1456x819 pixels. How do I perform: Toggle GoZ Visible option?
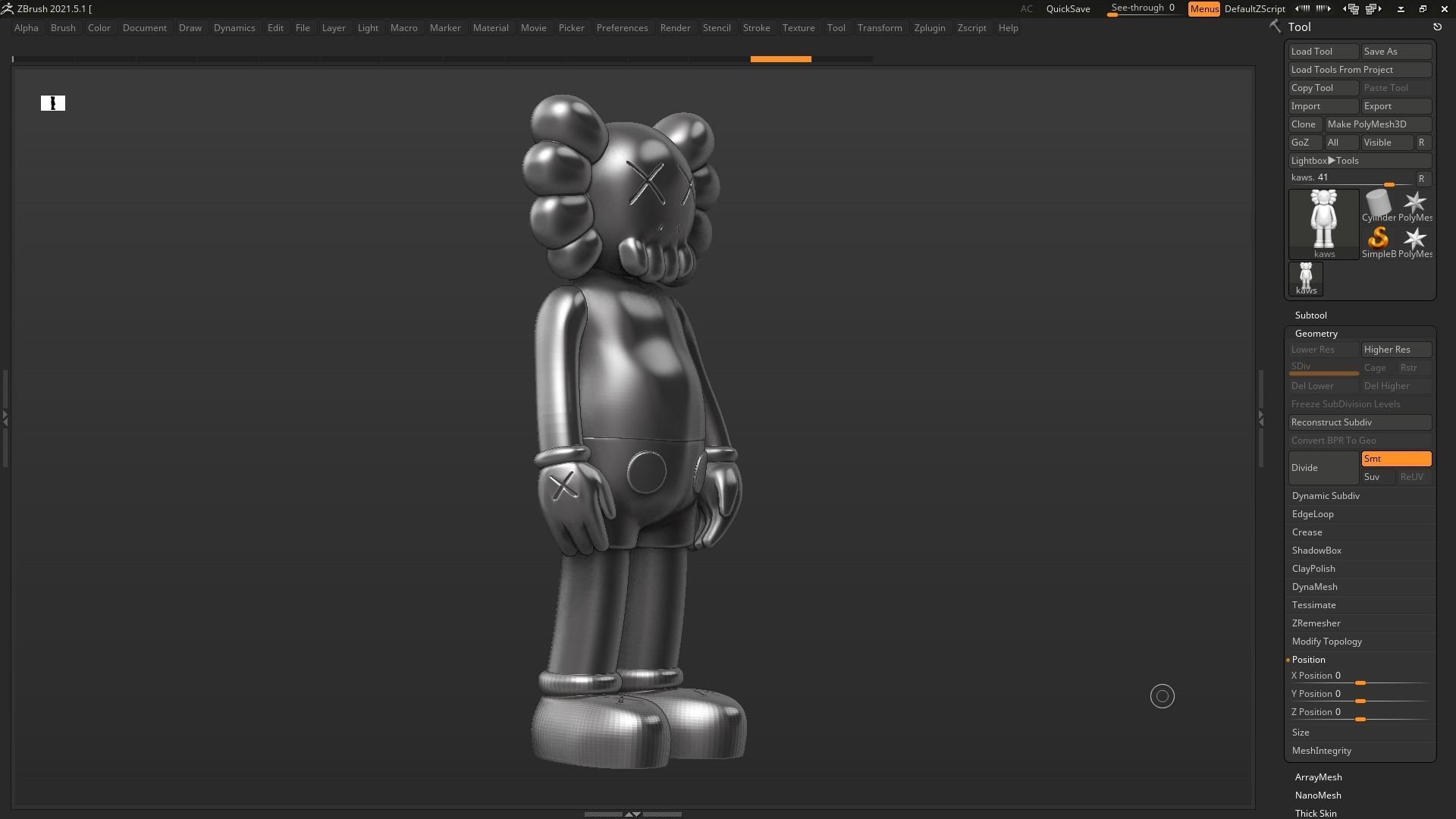(x=1387, y=143)
